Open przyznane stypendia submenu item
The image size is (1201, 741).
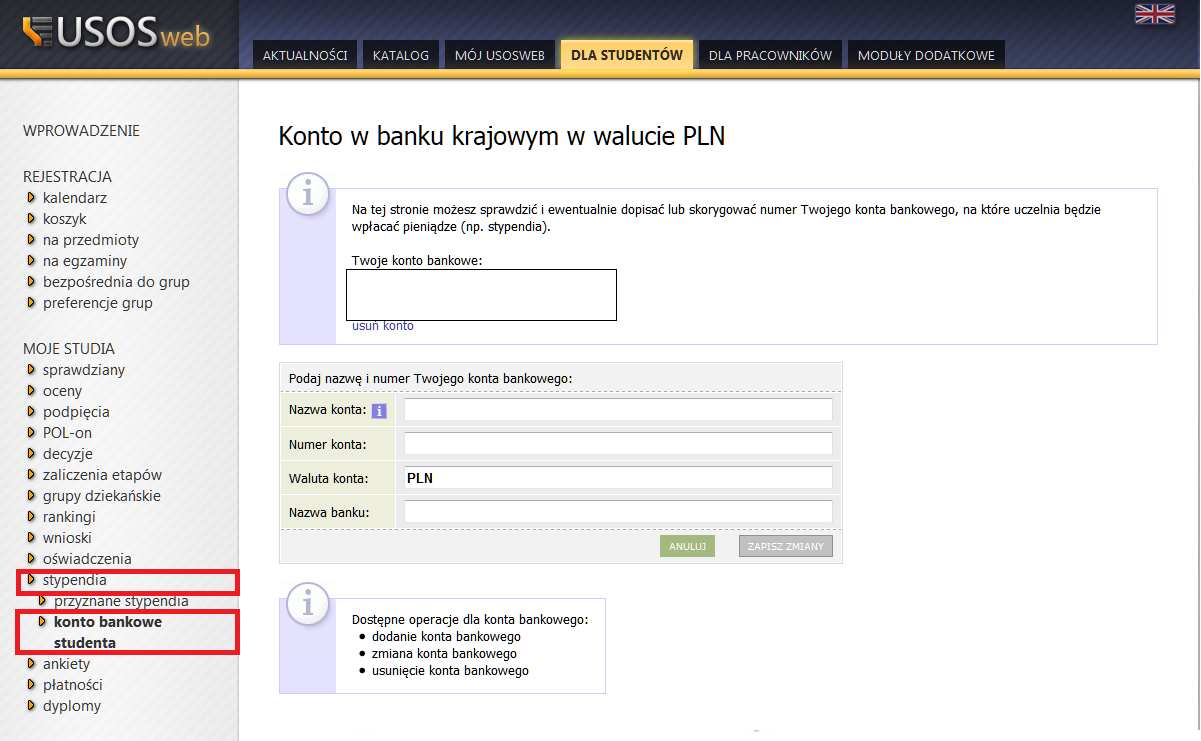point(121,601)
